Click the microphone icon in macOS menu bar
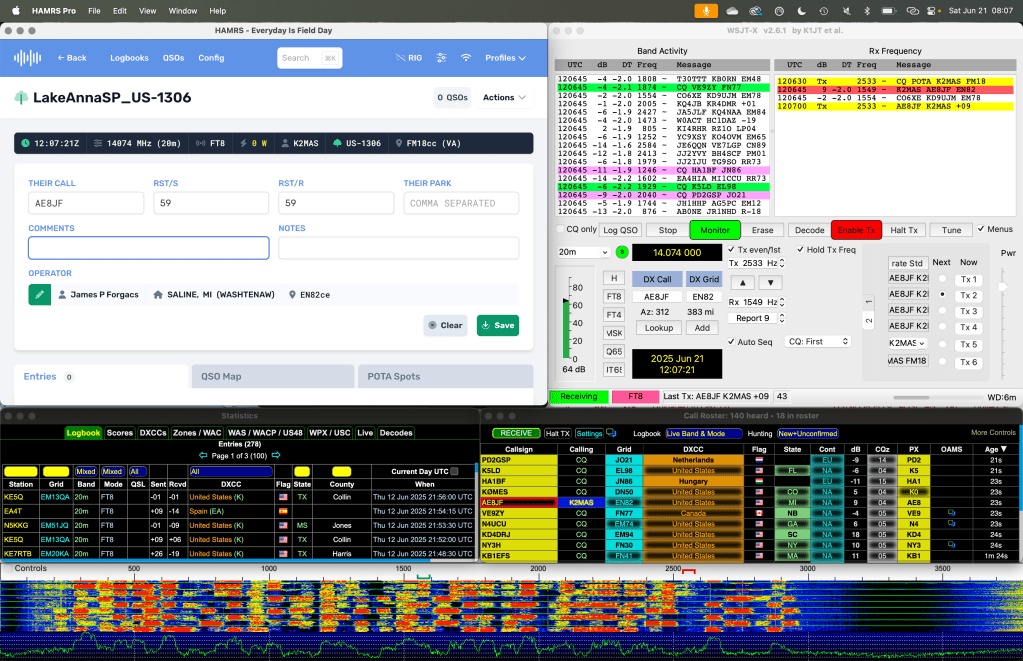The height and width of the screenshot is (661, 1023). pyautogui.click(x=707, y=10)
